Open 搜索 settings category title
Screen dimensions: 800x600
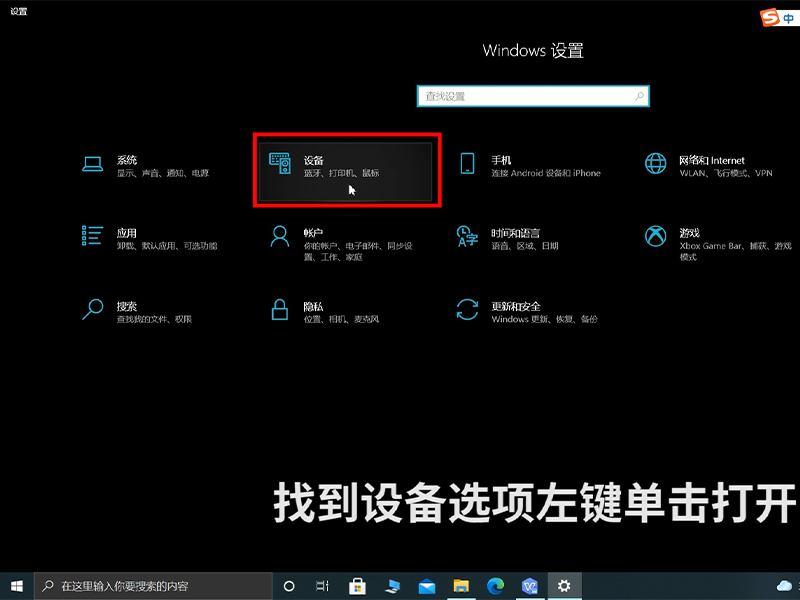pos(127,306)
